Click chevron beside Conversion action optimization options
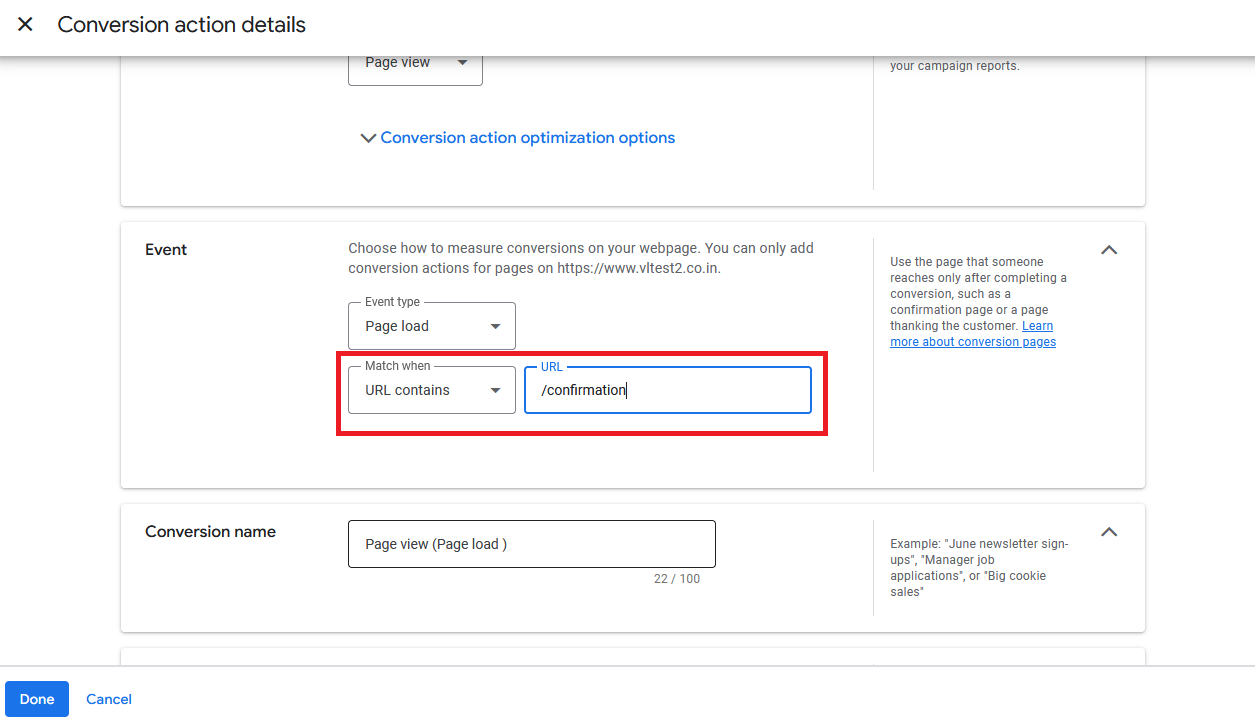1255x720 pixels. coord(368,138)
